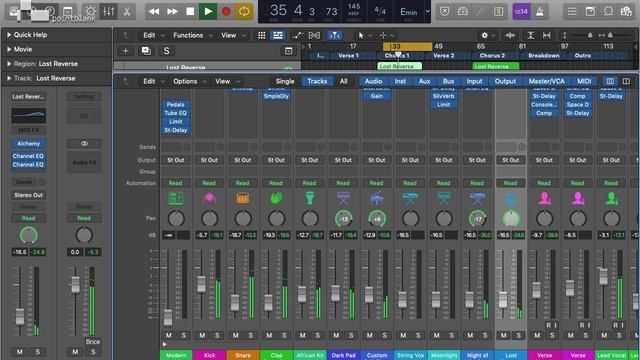
Task: Click the duplicate track icon
Action: (x=146, y=51)
